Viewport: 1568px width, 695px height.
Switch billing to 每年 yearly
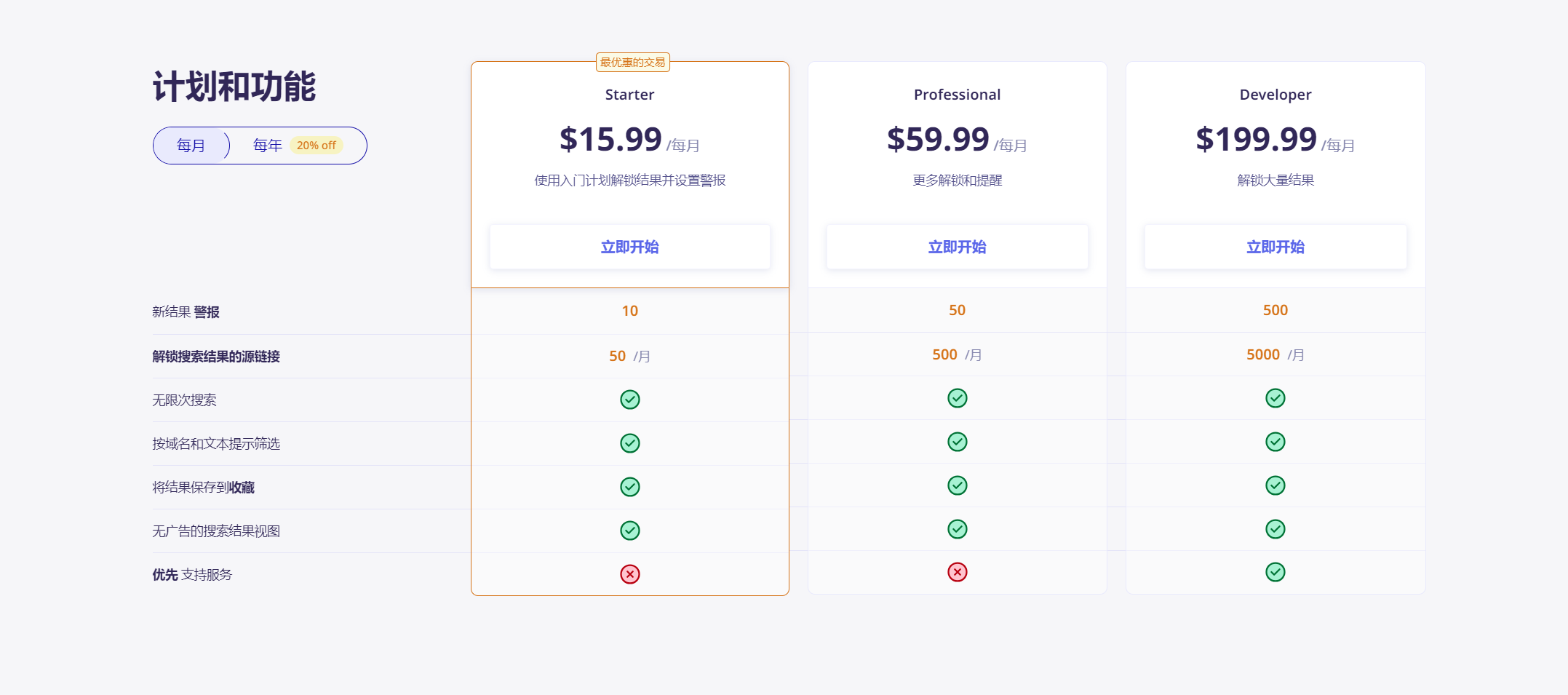click(267, 146)
